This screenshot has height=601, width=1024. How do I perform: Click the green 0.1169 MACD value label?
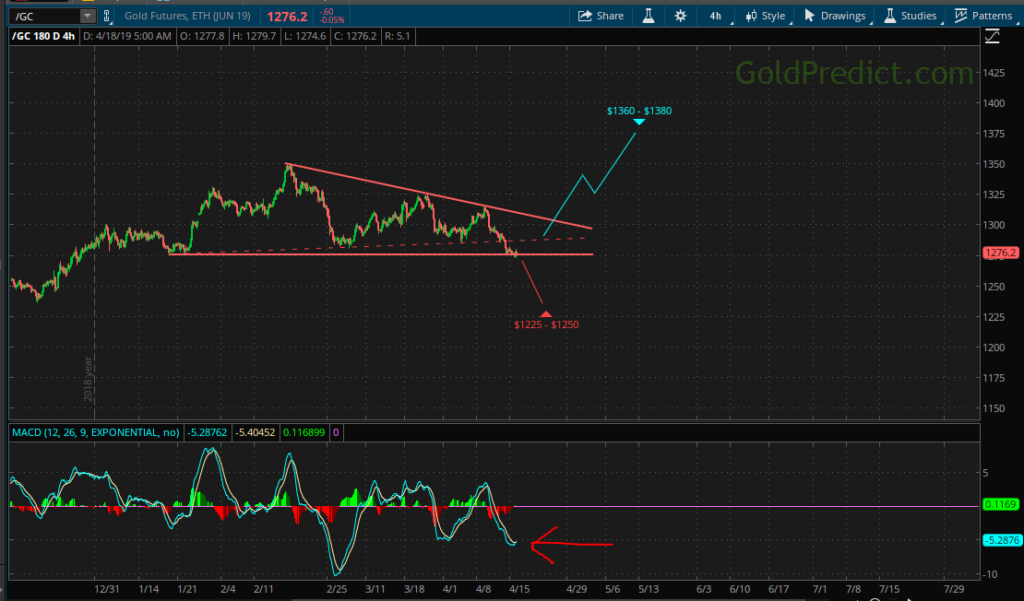(1000, 506)
